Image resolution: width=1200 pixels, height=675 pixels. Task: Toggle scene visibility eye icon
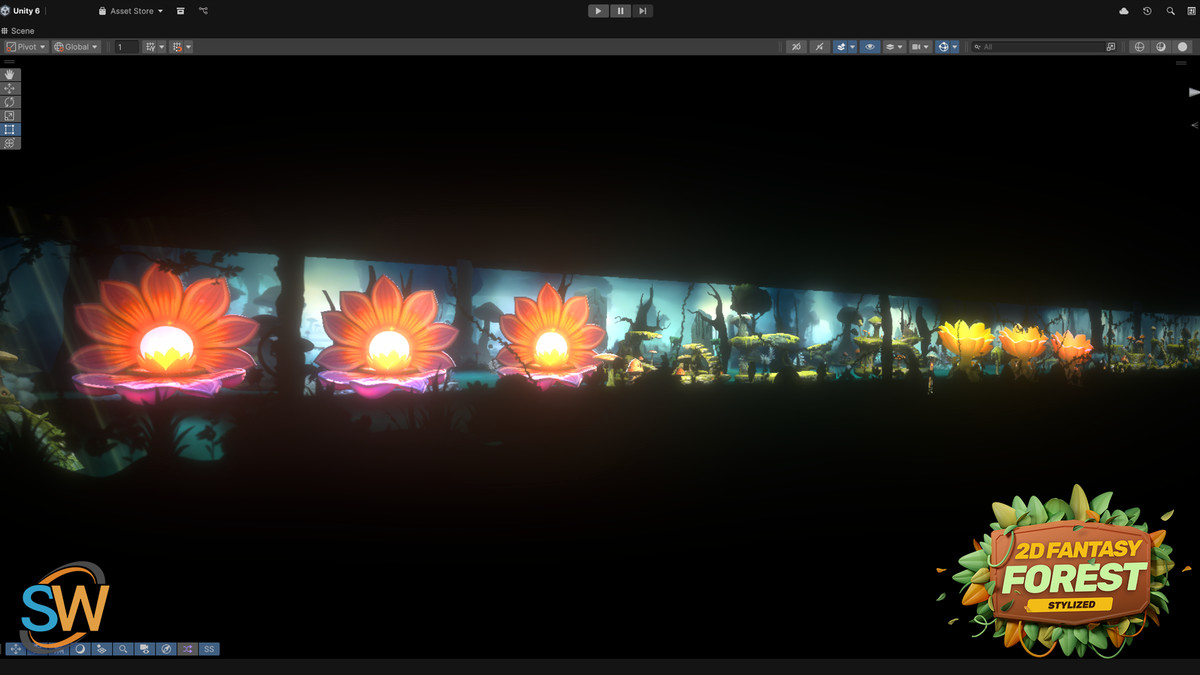pyautogui.click(x=870, y=47)
